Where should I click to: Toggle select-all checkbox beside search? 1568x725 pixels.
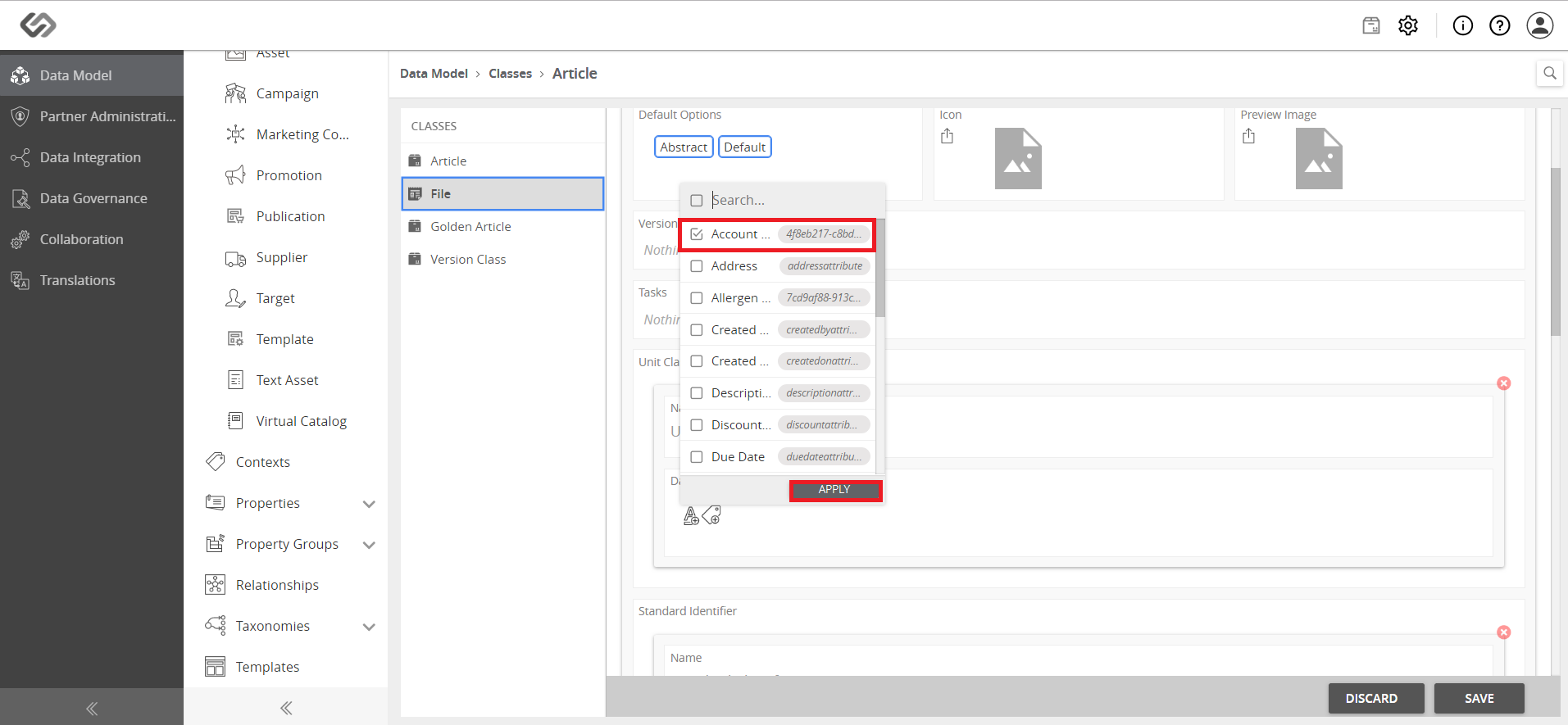tap(697, 201)
